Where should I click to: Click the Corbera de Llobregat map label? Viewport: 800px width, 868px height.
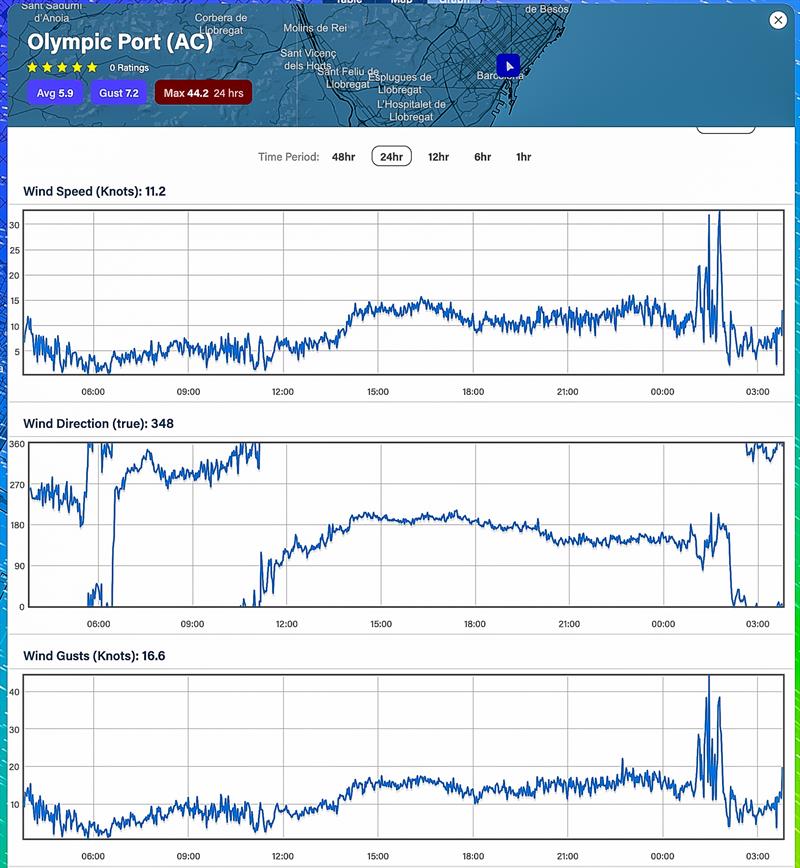click(221, 24)
